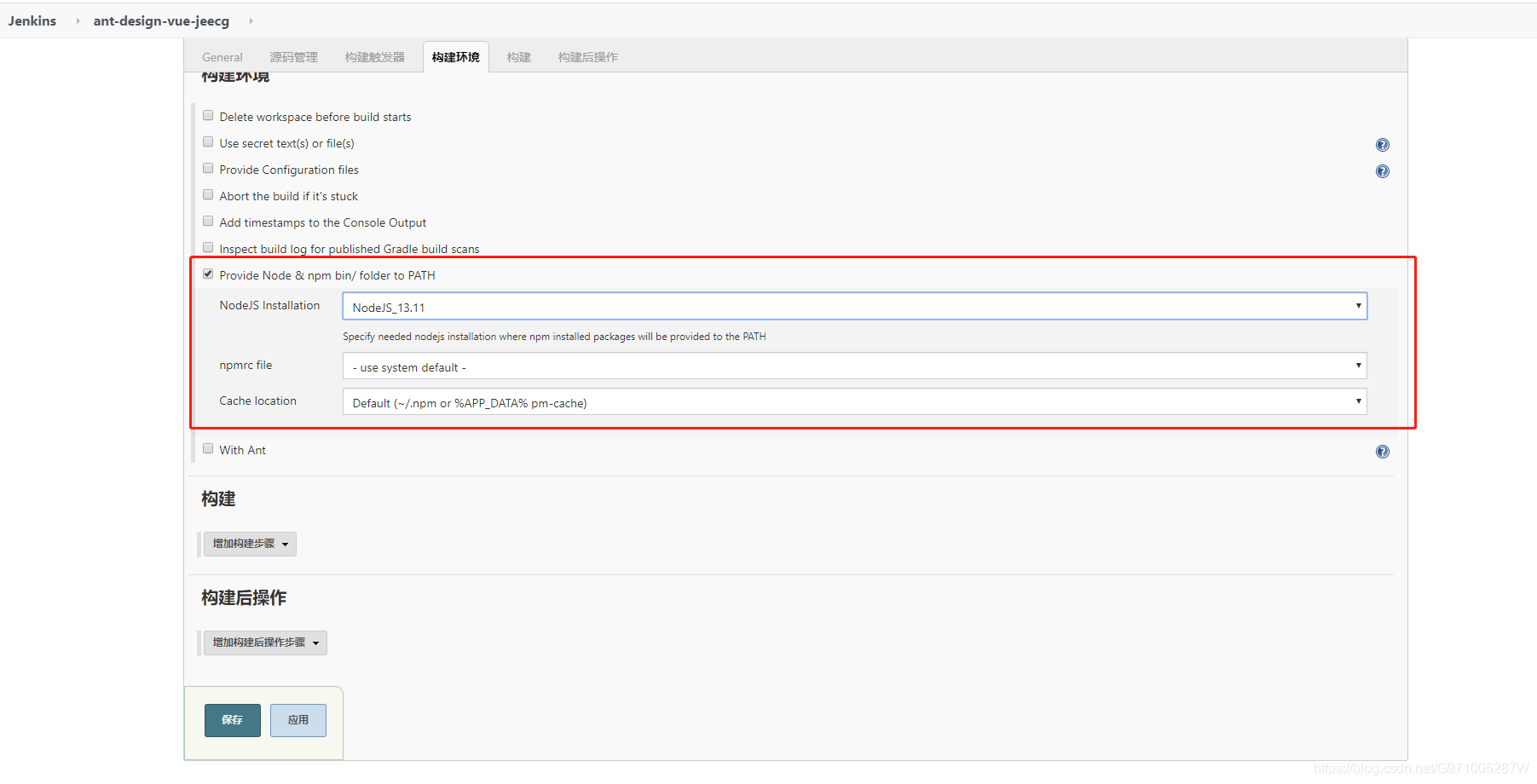
Task: Open help for With Ant option
Action: (x=1382, y=451)
